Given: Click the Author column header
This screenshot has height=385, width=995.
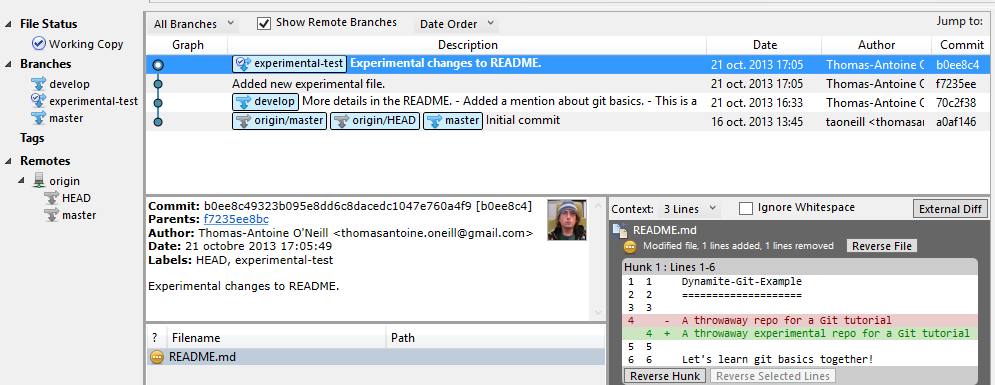Looking at the screenshot, I should pos(876,45).
